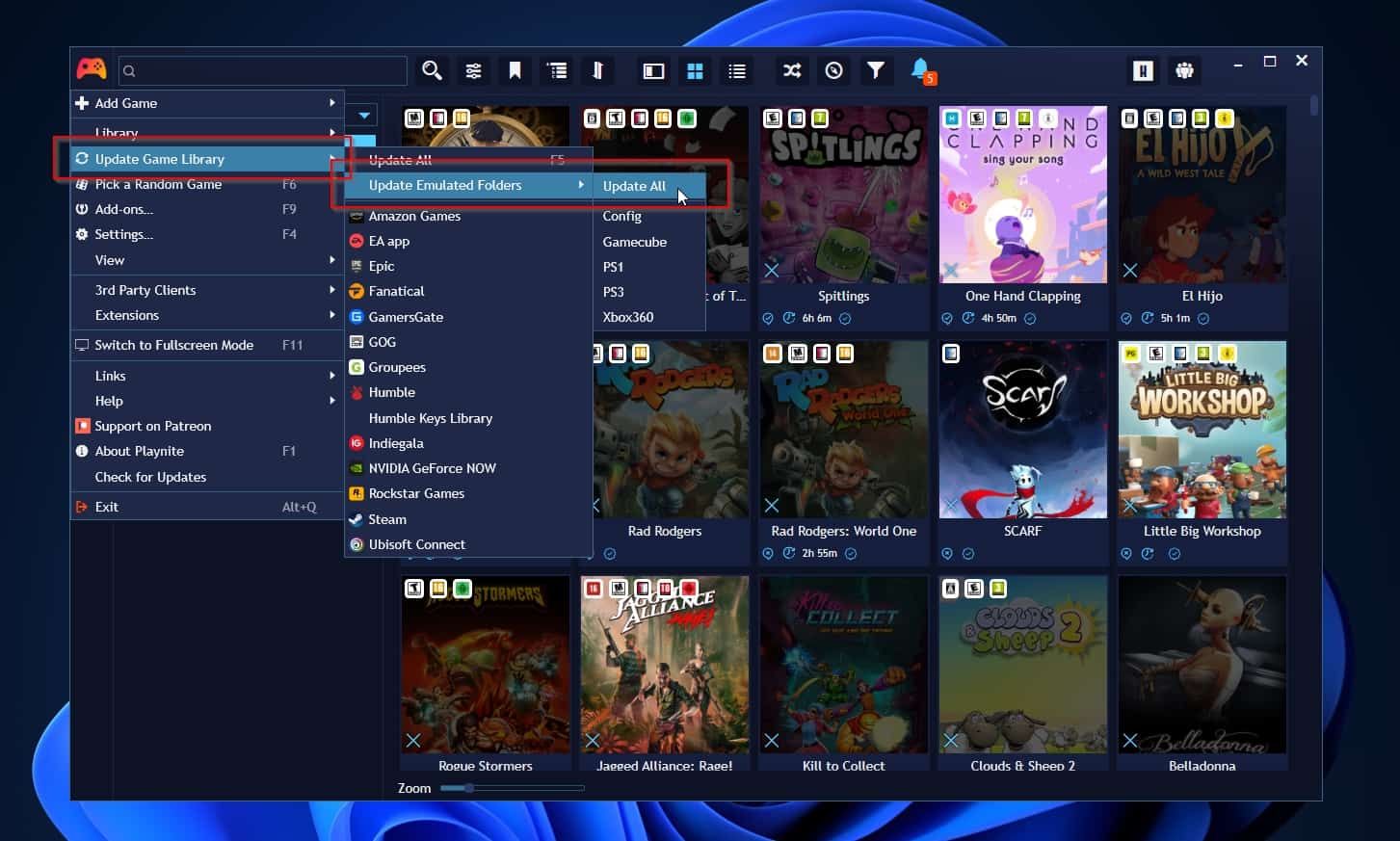1400x841 pixels.
Task: Switch to list view layout icon
Action: [x=737, y=70]
